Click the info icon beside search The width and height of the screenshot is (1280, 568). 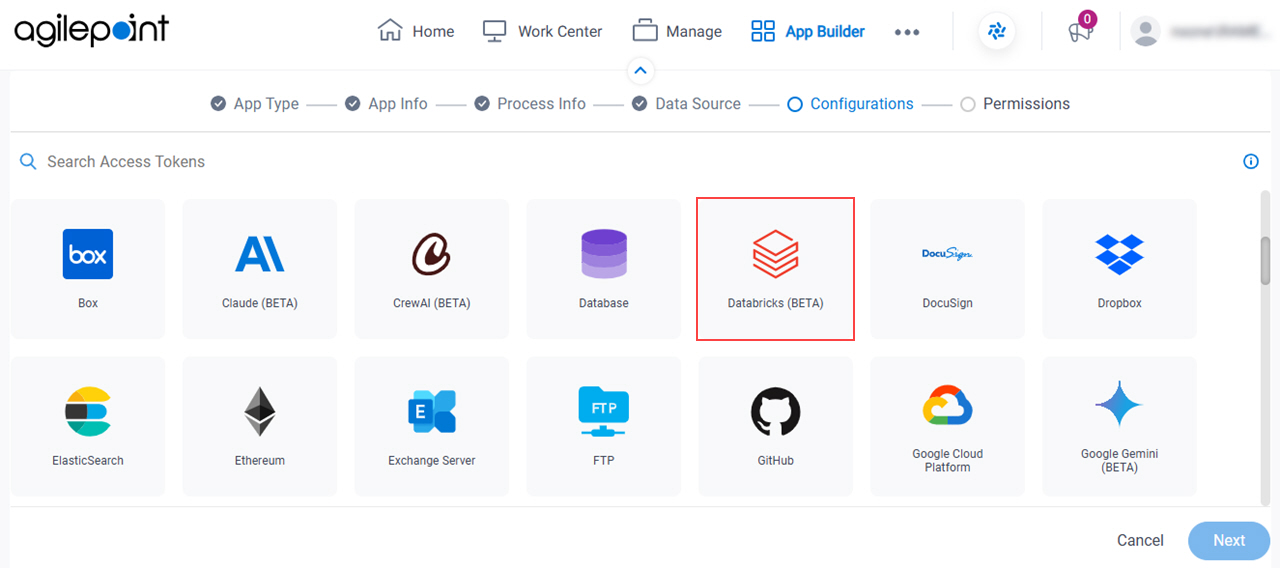1251,161
